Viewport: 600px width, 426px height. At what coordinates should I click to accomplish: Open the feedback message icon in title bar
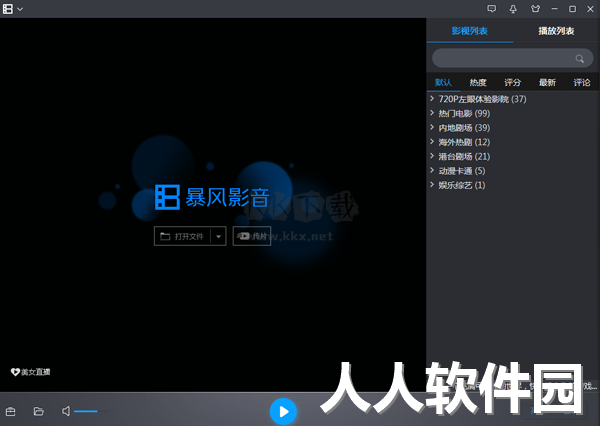(x=491, y=9)
